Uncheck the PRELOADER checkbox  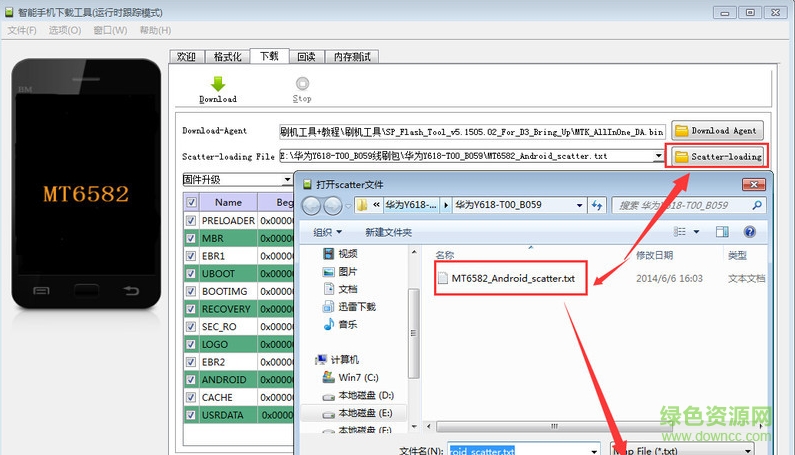(191, 221)
